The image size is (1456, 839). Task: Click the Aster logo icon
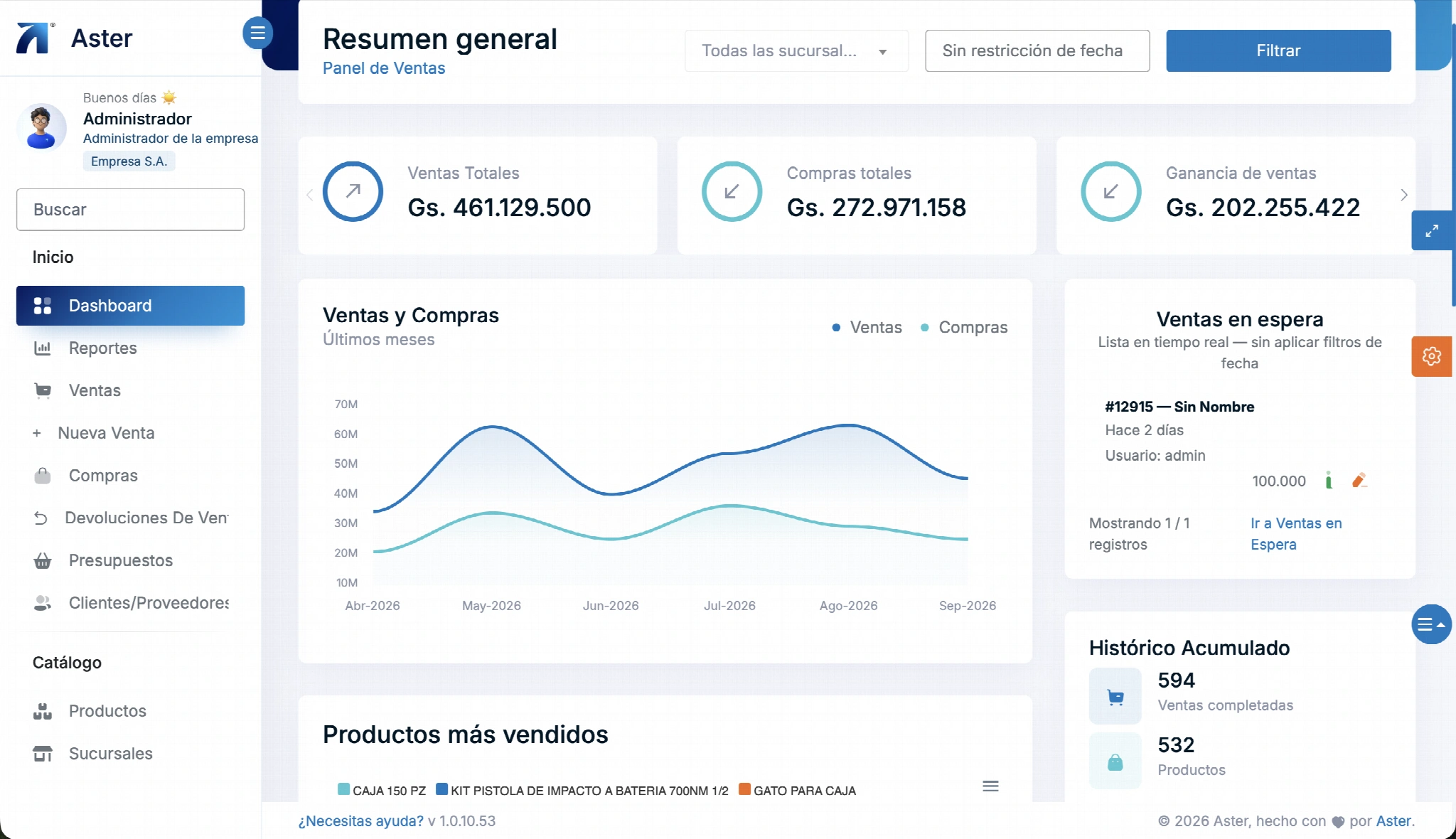36,38
